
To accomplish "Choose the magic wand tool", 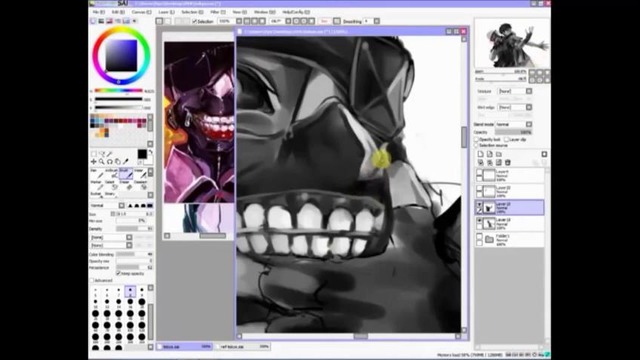I will [x=109, y=154].
